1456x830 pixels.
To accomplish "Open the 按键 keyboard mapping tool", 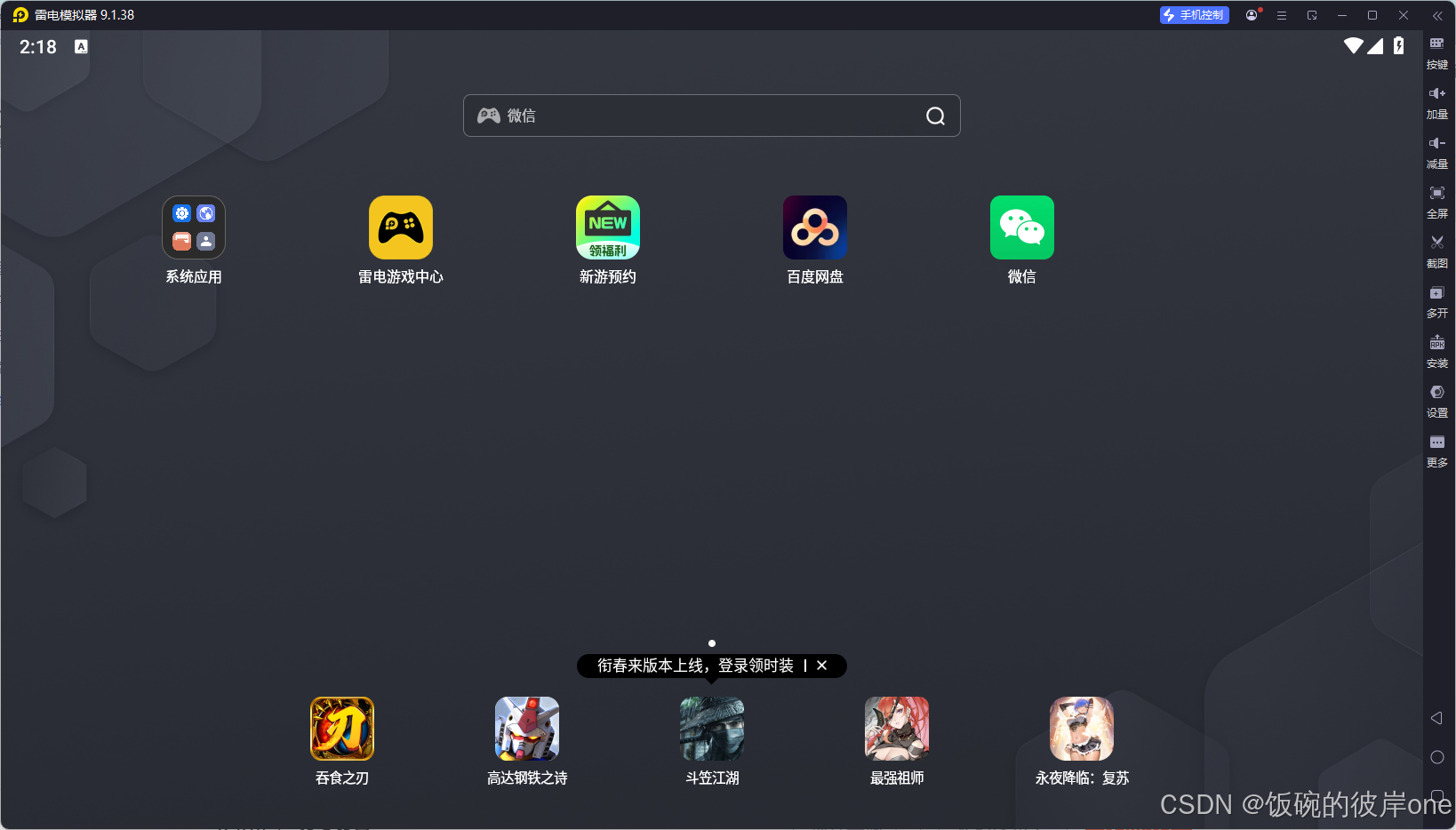I will (x=1437, y=52).
